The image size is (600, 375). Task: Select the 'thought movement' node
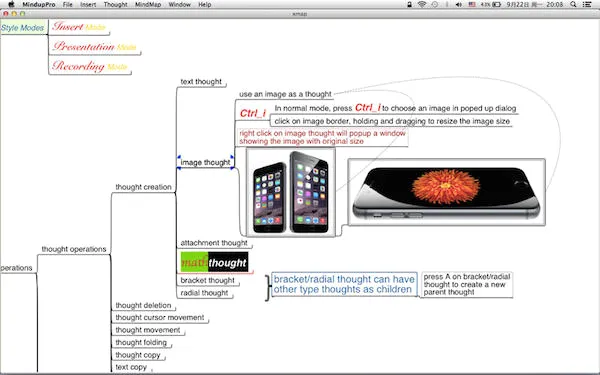148,330
